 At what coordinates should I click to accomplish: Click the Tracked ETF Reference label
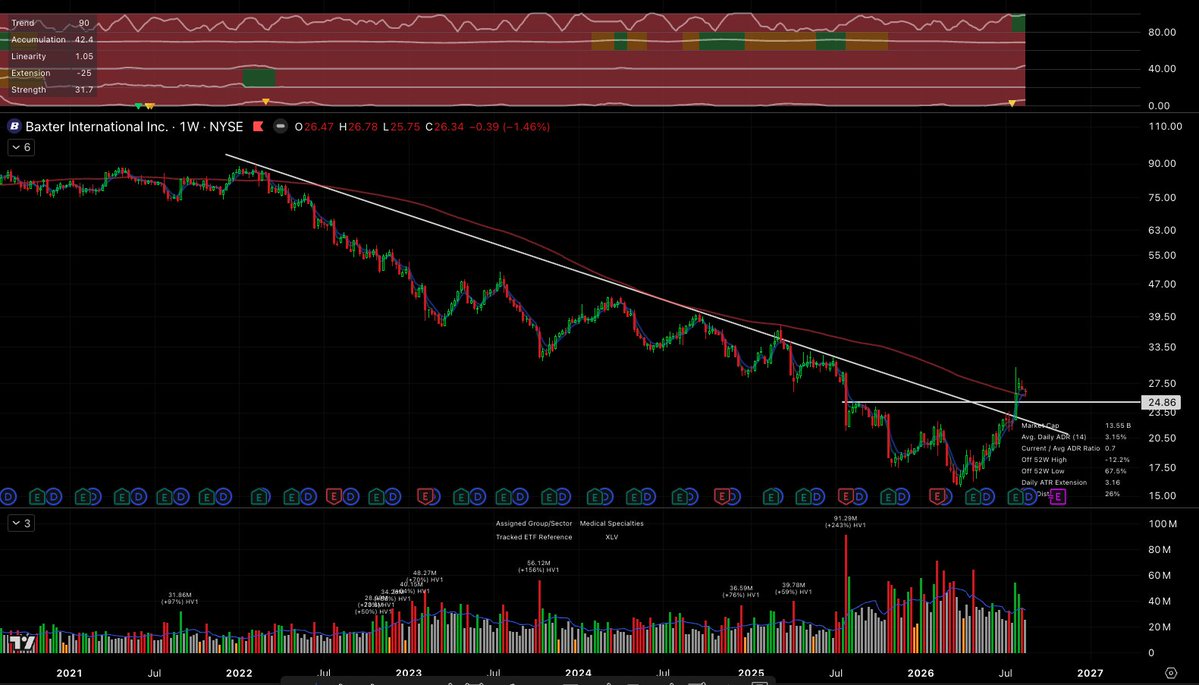(534, 537)
